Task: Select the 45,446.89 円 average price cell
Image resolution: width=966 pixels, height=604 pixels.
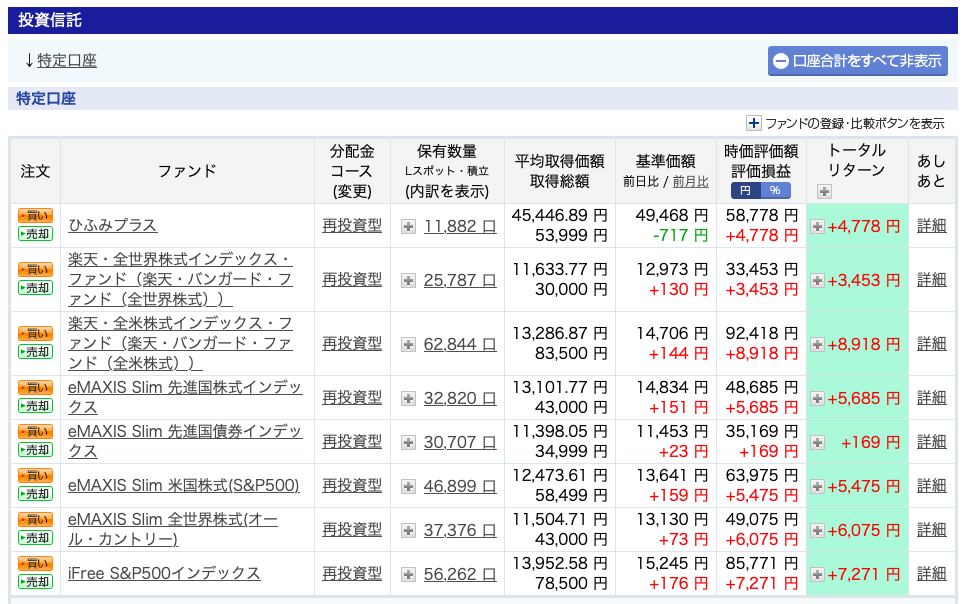Action: [559, 216]
